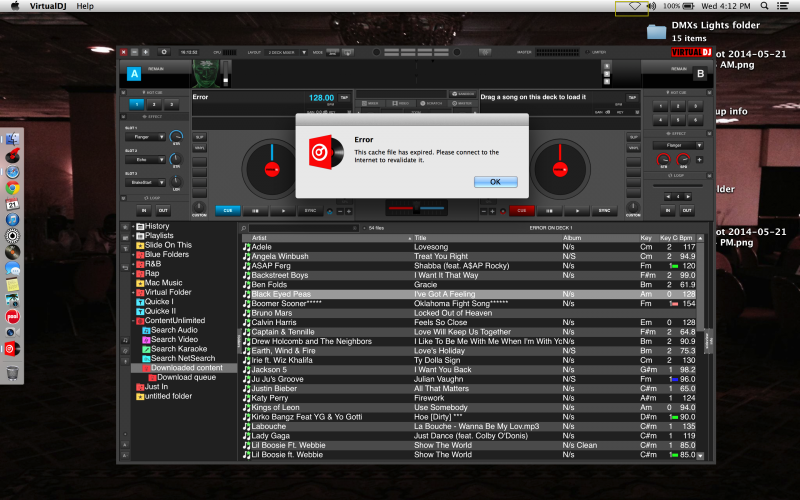Open iTunes from the Dock
The height and width of the screenshot is (500, 800).
point(12,219)
